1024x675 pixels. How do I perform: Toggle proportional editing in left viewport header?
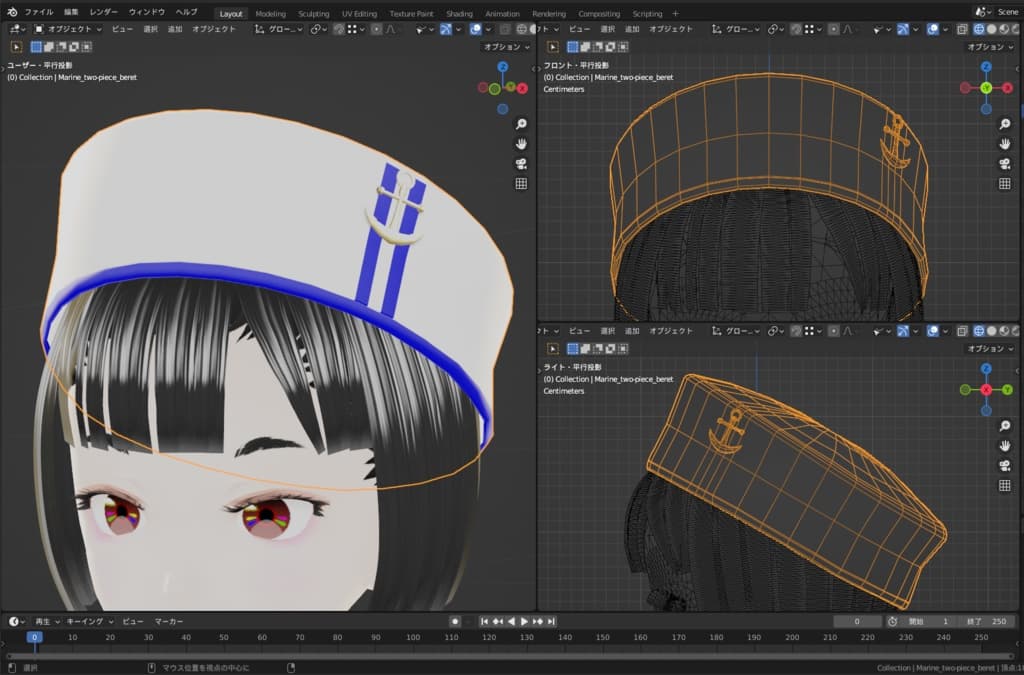376,29
